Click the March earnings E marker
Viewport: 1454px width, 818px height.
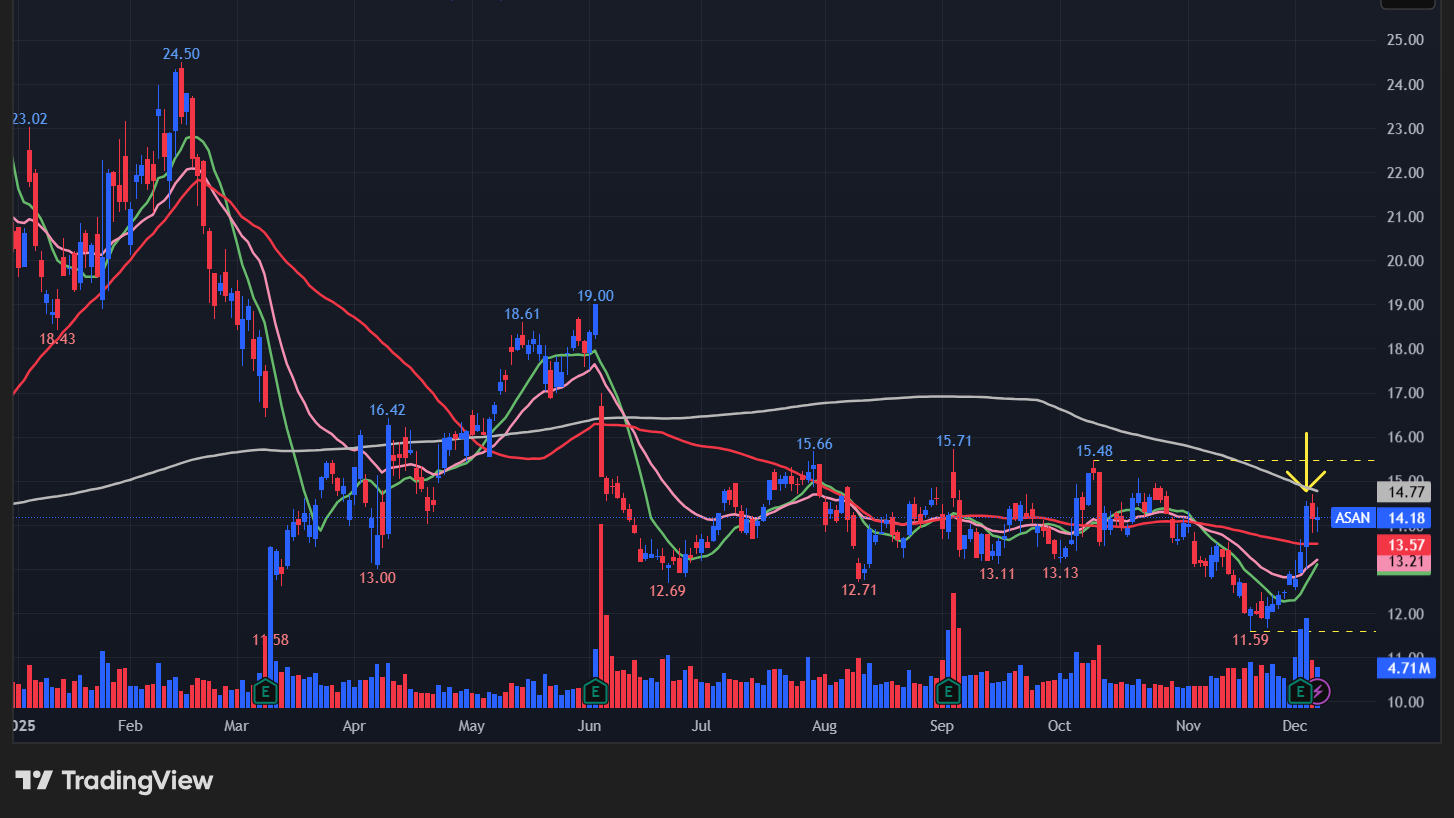pyautogui.click(x=265, y=691)
